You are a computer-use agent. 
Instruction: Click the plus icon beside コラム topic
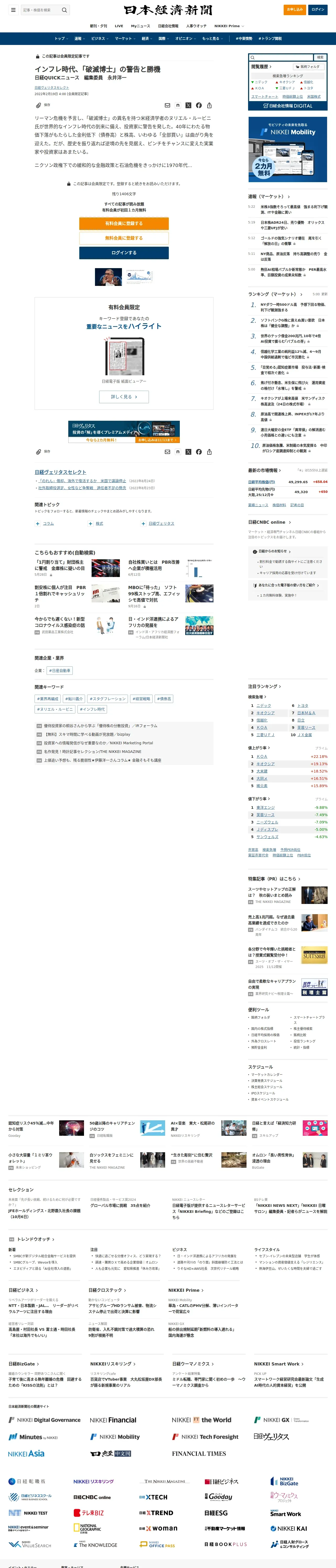click(x=38, y=523)
